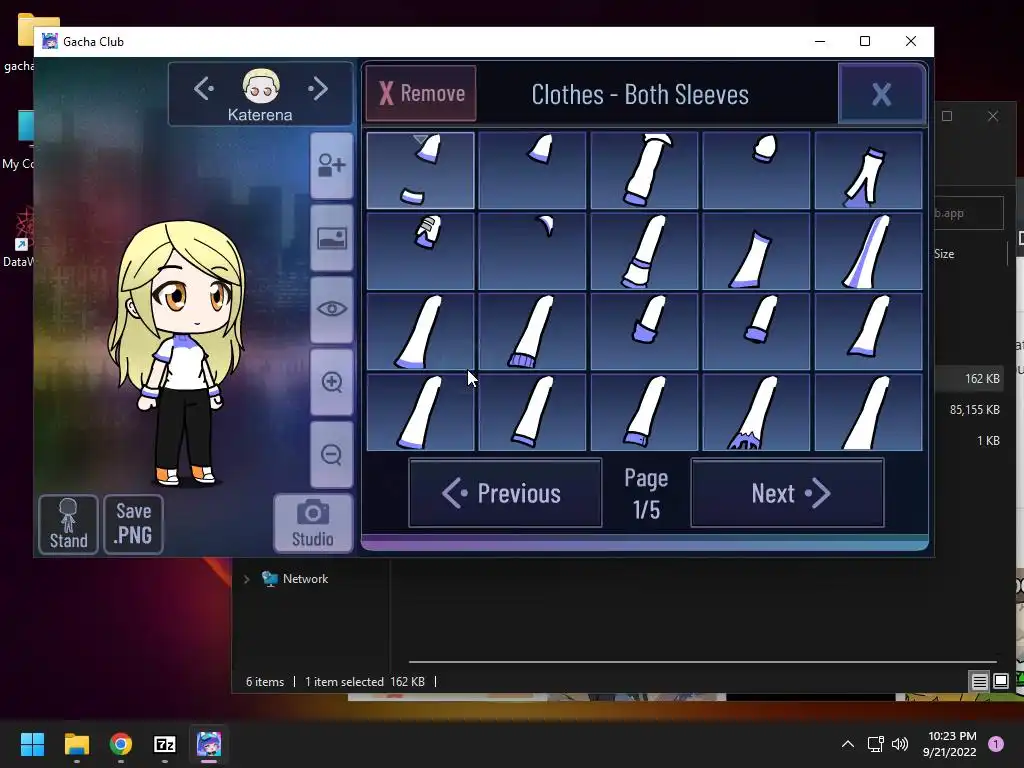
Task: Switch File Explorer to large icons view
Action: (1000, 682)
